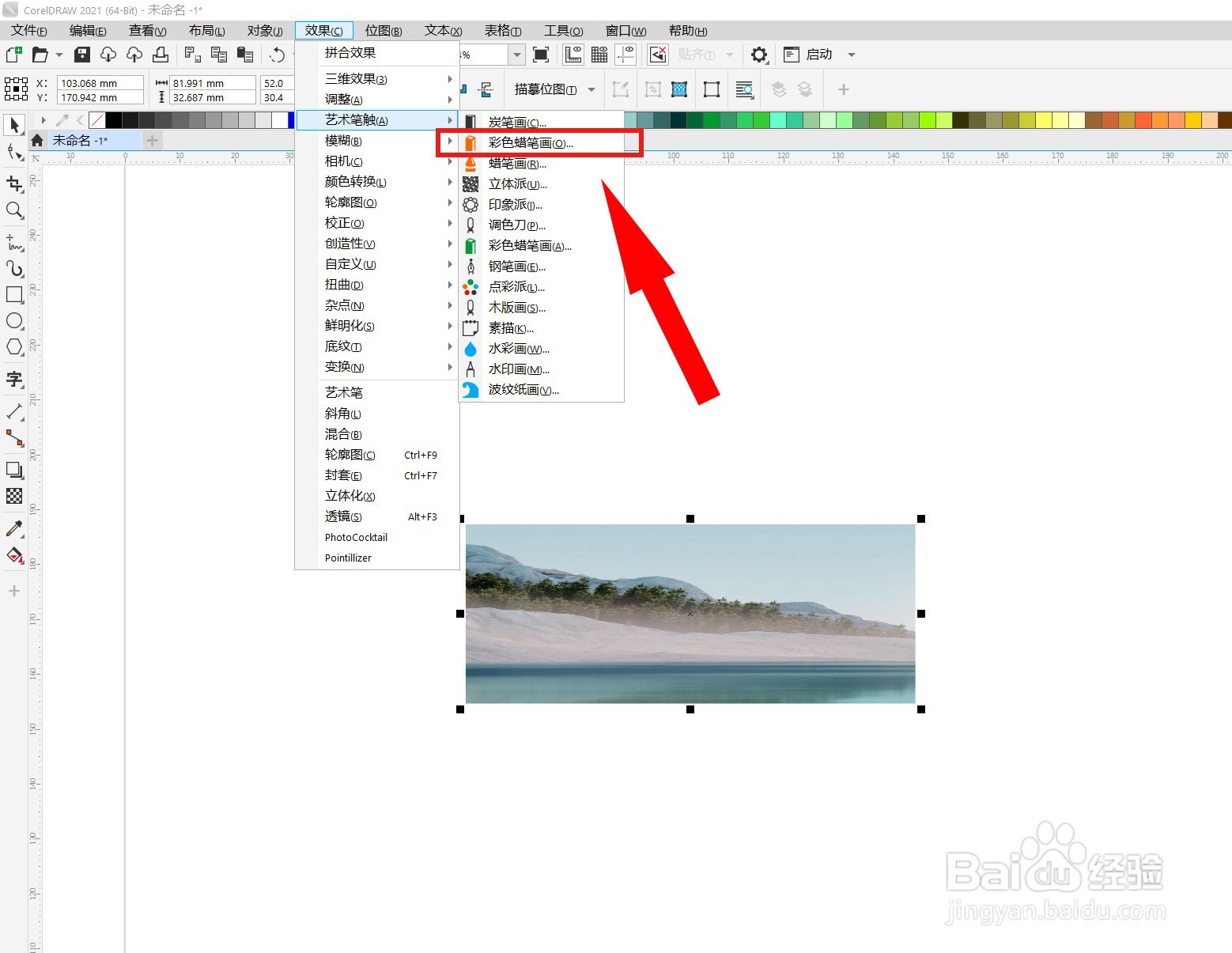Select the Text tool

coord(14,380)
